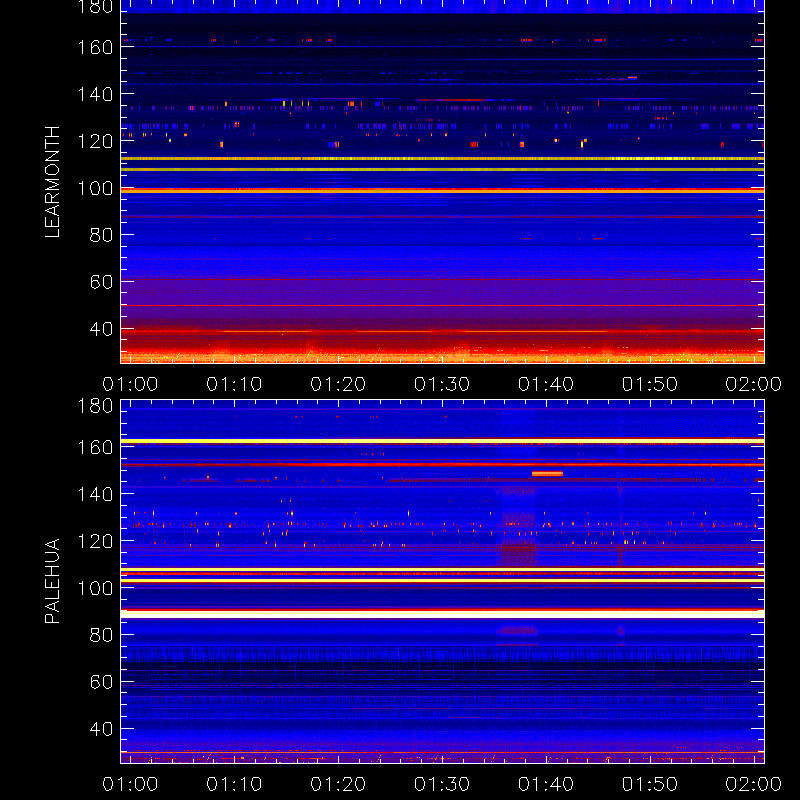
Task: Click the LEARMONTH axis title
Action: point(52,182)
